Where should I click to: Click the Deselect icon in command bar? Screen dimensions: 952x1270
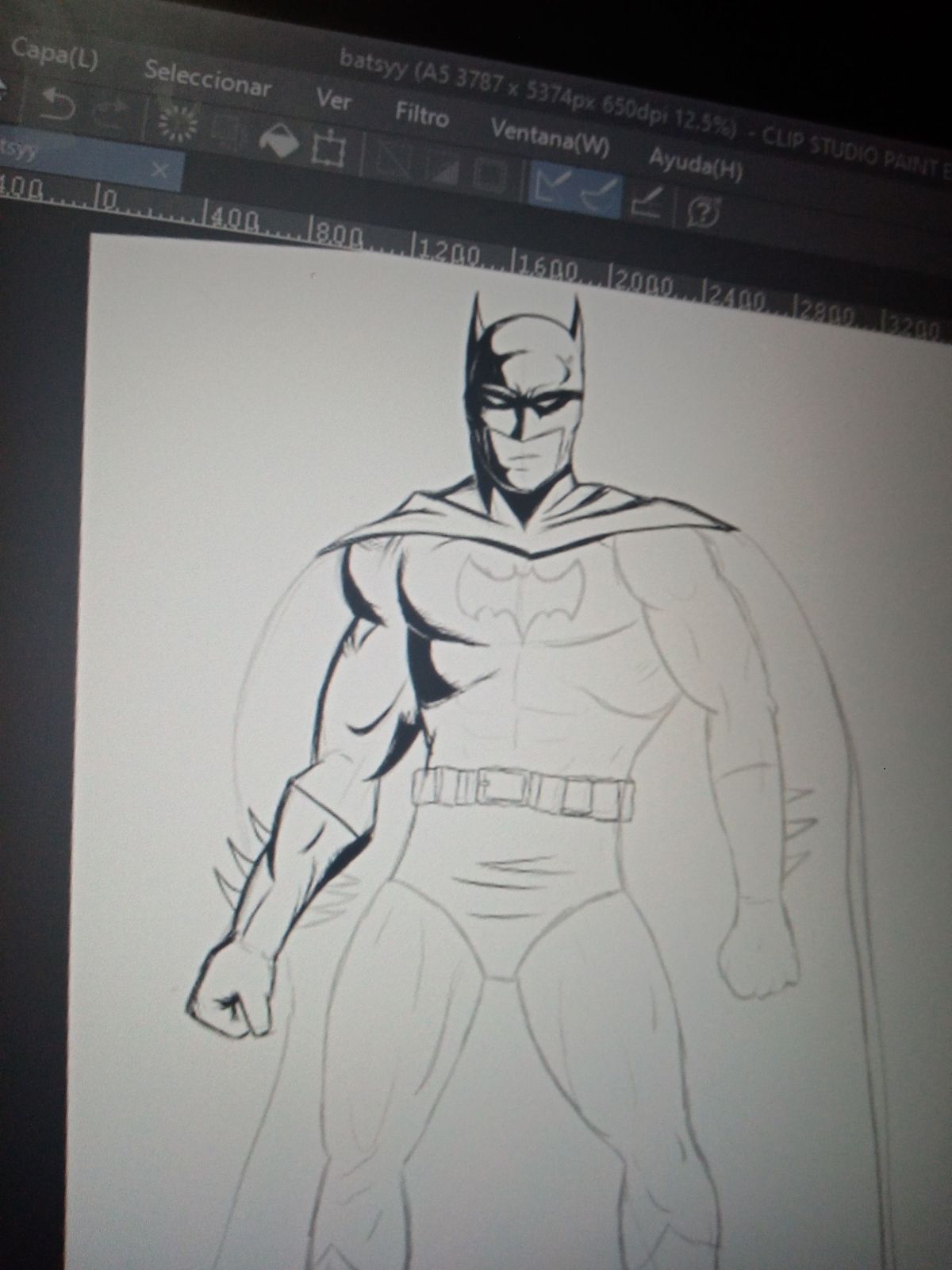click(394, 158)
